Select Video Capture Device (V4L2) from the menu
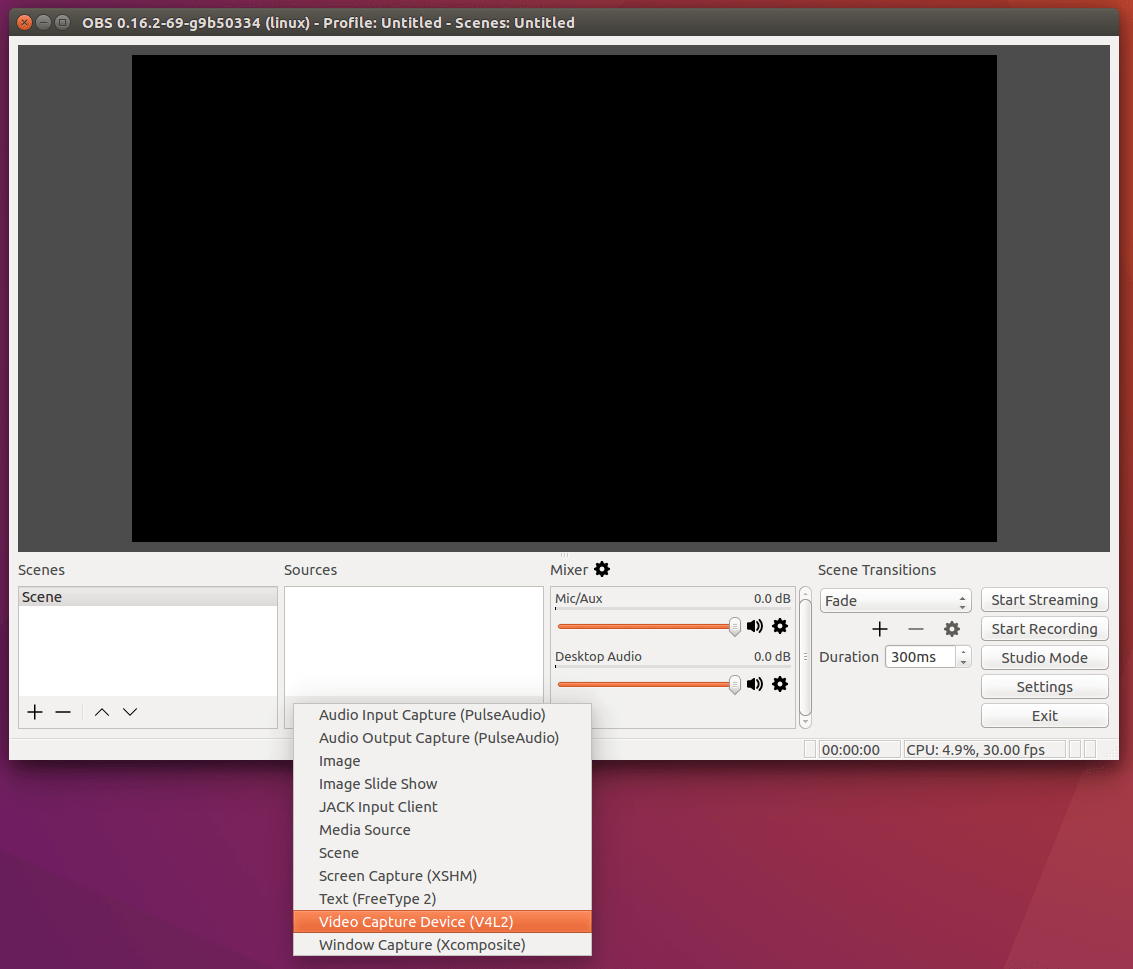This screenshot has height=969, width=1133. [414, 921]
